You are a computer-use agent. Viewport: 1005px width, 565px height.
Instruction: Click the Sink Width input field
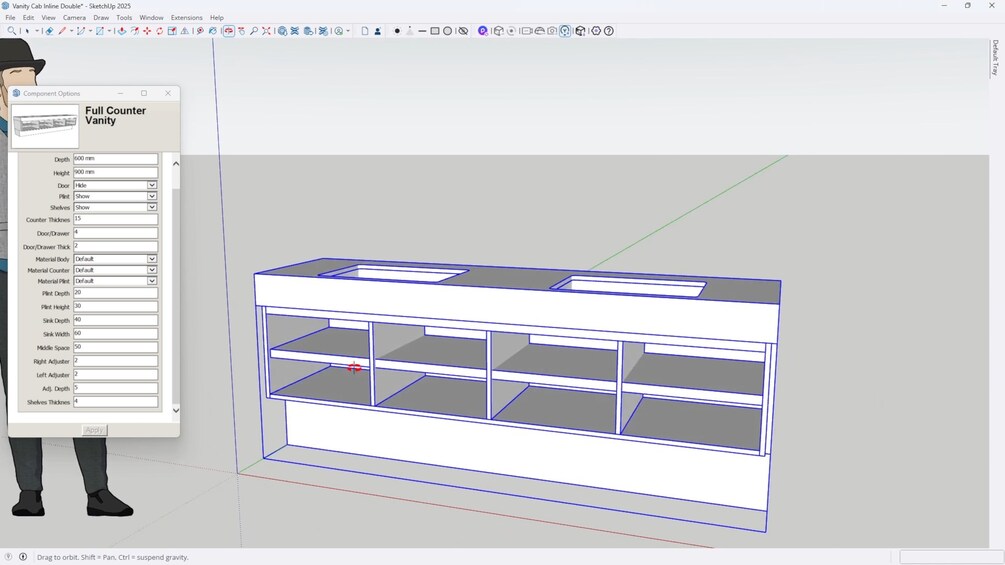click(x=115, y=333)
